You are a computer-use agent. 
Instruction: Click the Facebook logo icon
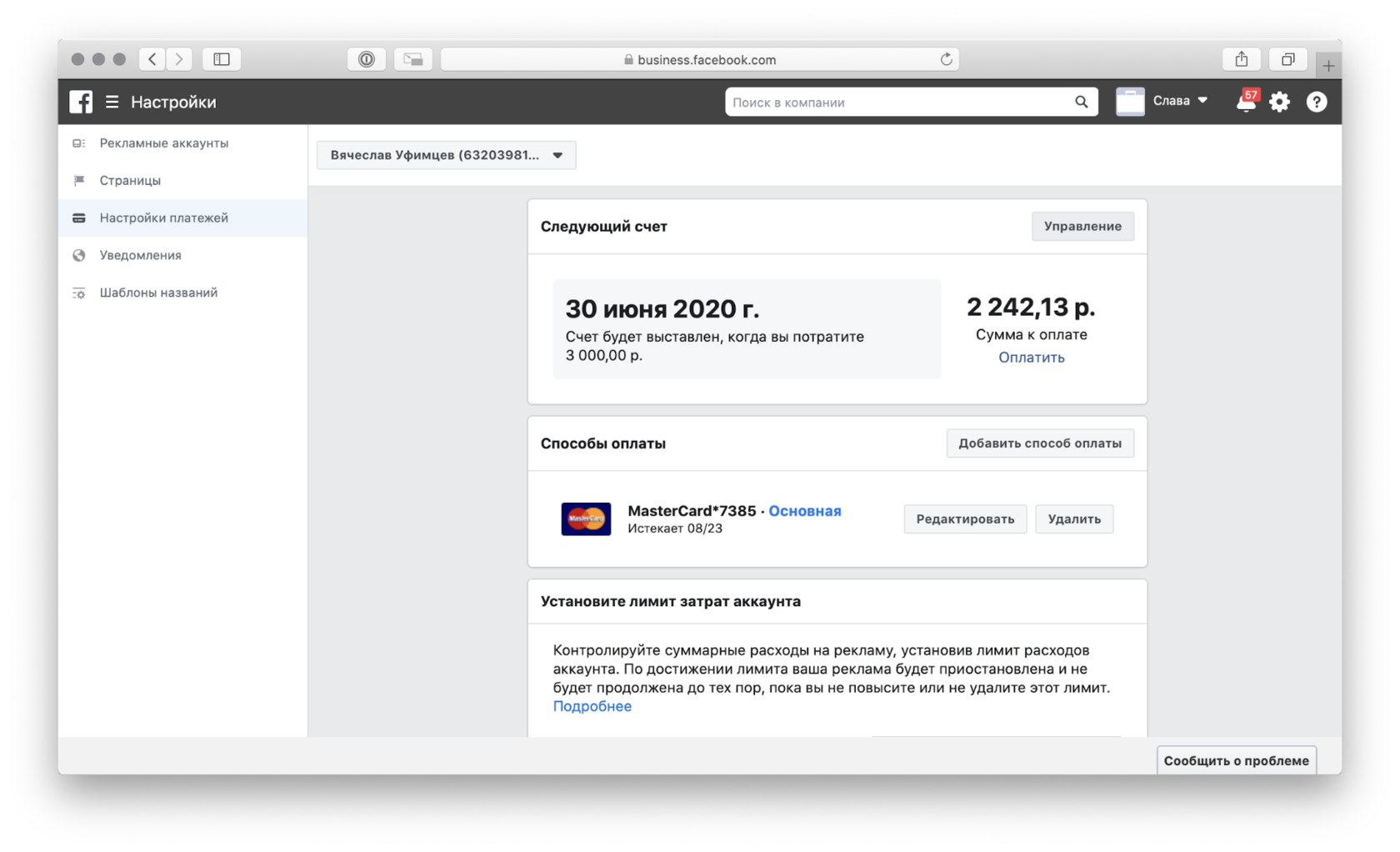click(81, 102)
